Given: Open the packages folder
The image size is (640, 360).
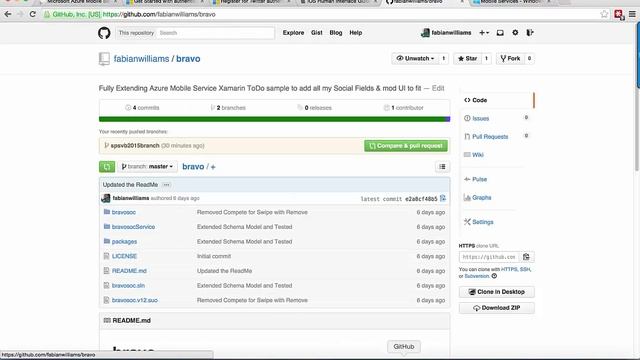Looking at the screenshot, I should coord(124,242).
